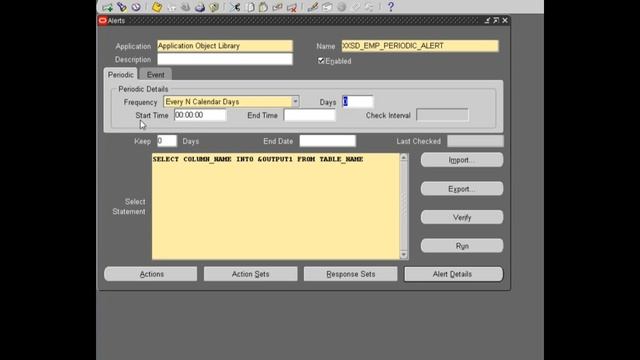This screenshot has height=360, width=640.
Task: Click the Select Statement scrollbar up arrow
Action: [404, 158]
